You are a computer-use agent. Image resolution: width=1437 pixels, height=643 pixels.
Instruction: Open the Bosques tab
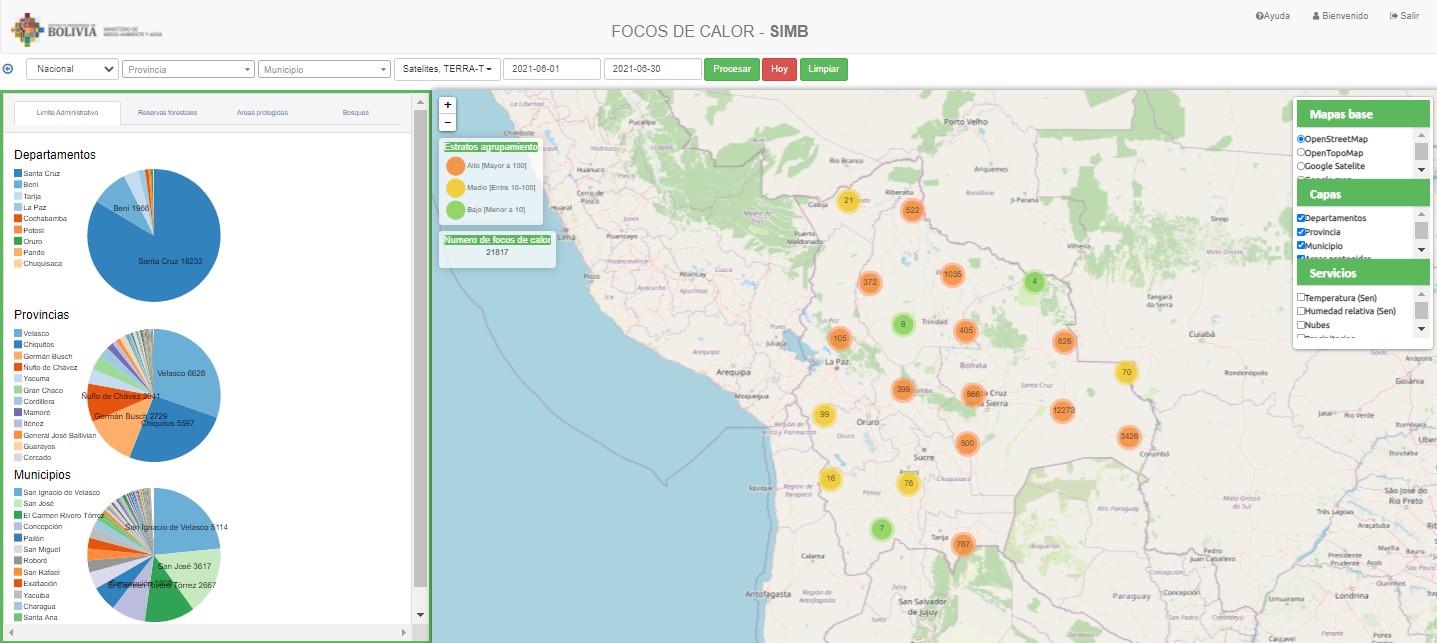click(x=355, y=113)
